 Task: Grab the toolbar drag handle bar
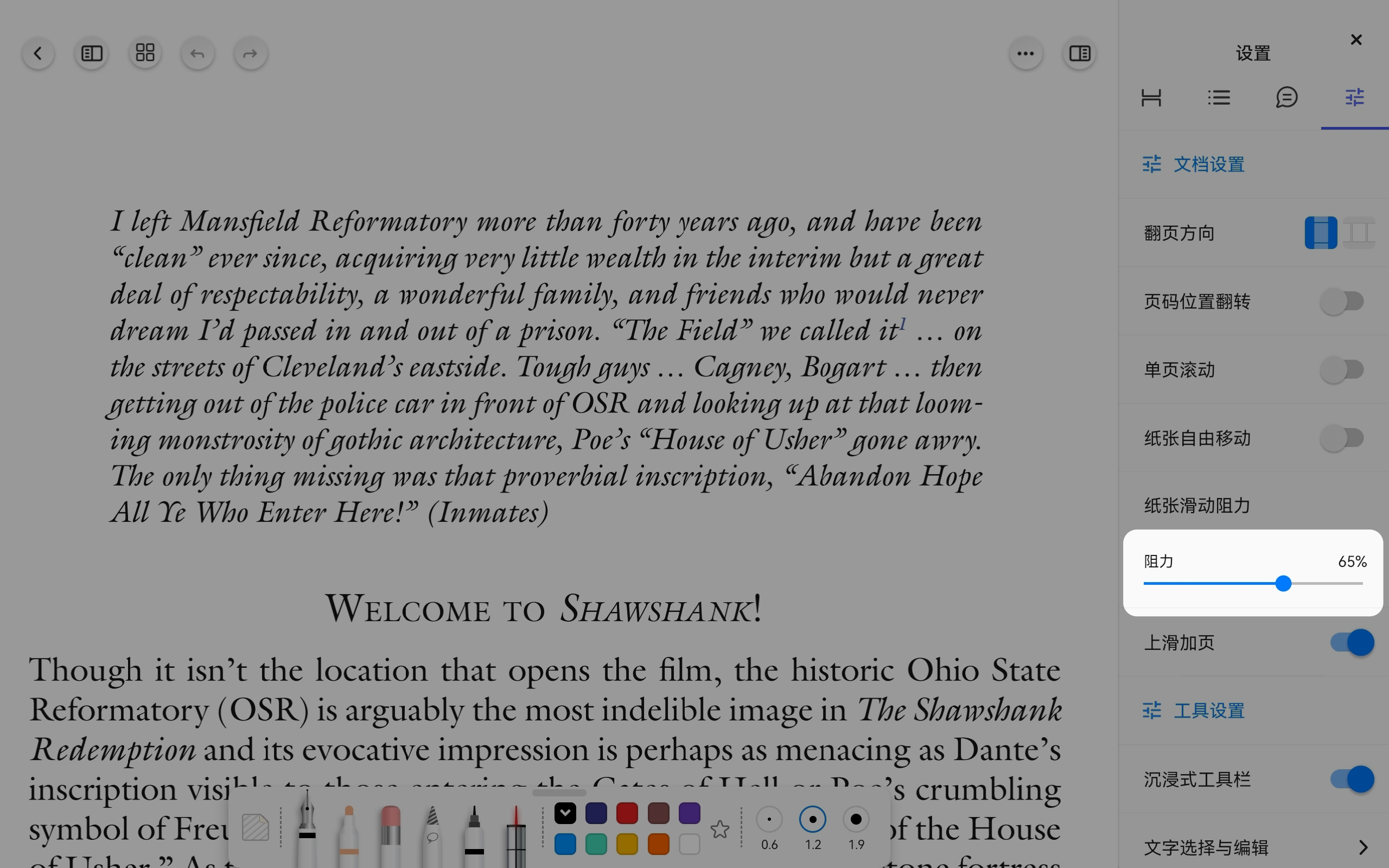[x=559, y=793]
